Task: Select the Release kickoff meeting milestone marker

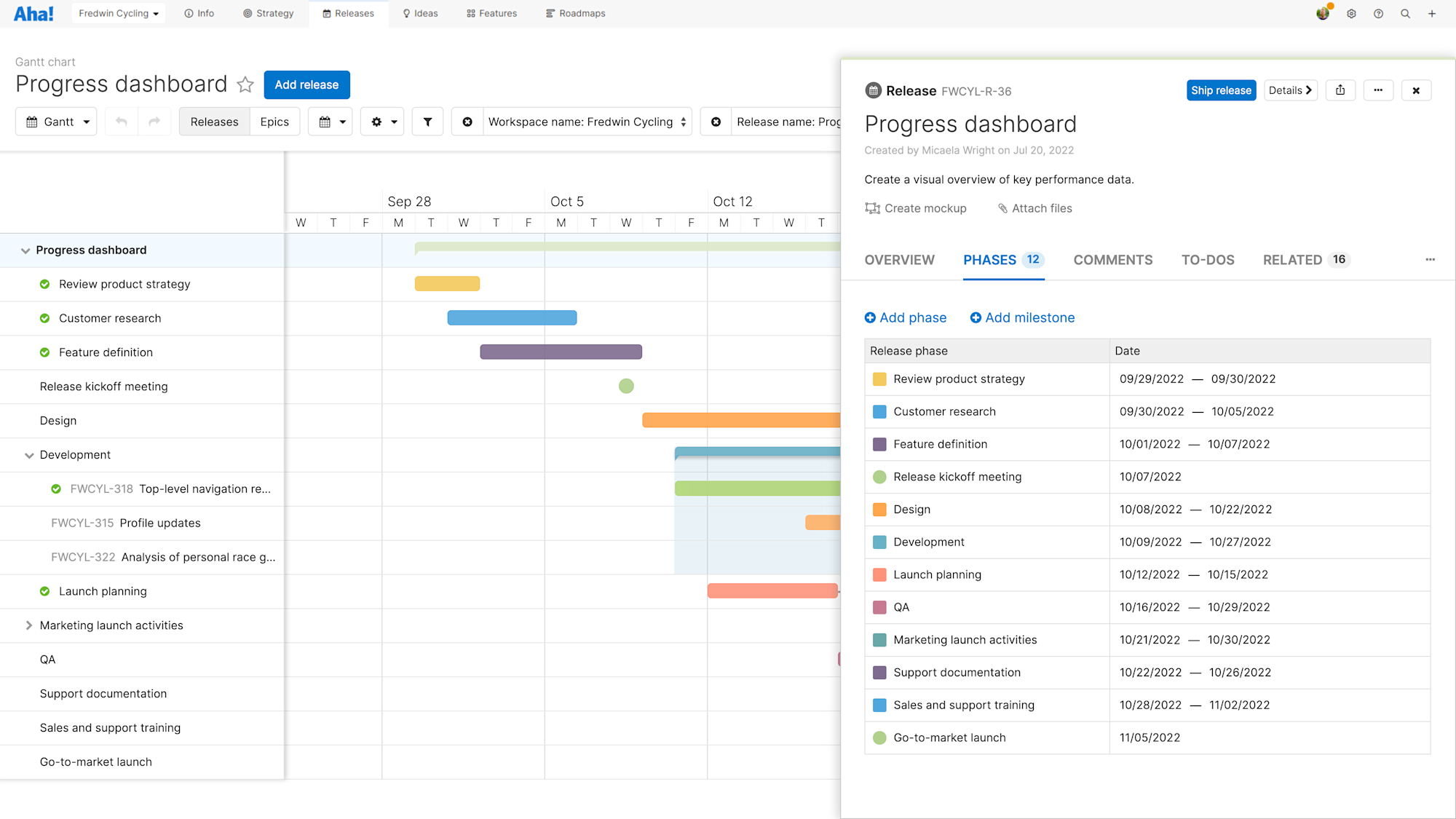Action: tap(626, 386)
